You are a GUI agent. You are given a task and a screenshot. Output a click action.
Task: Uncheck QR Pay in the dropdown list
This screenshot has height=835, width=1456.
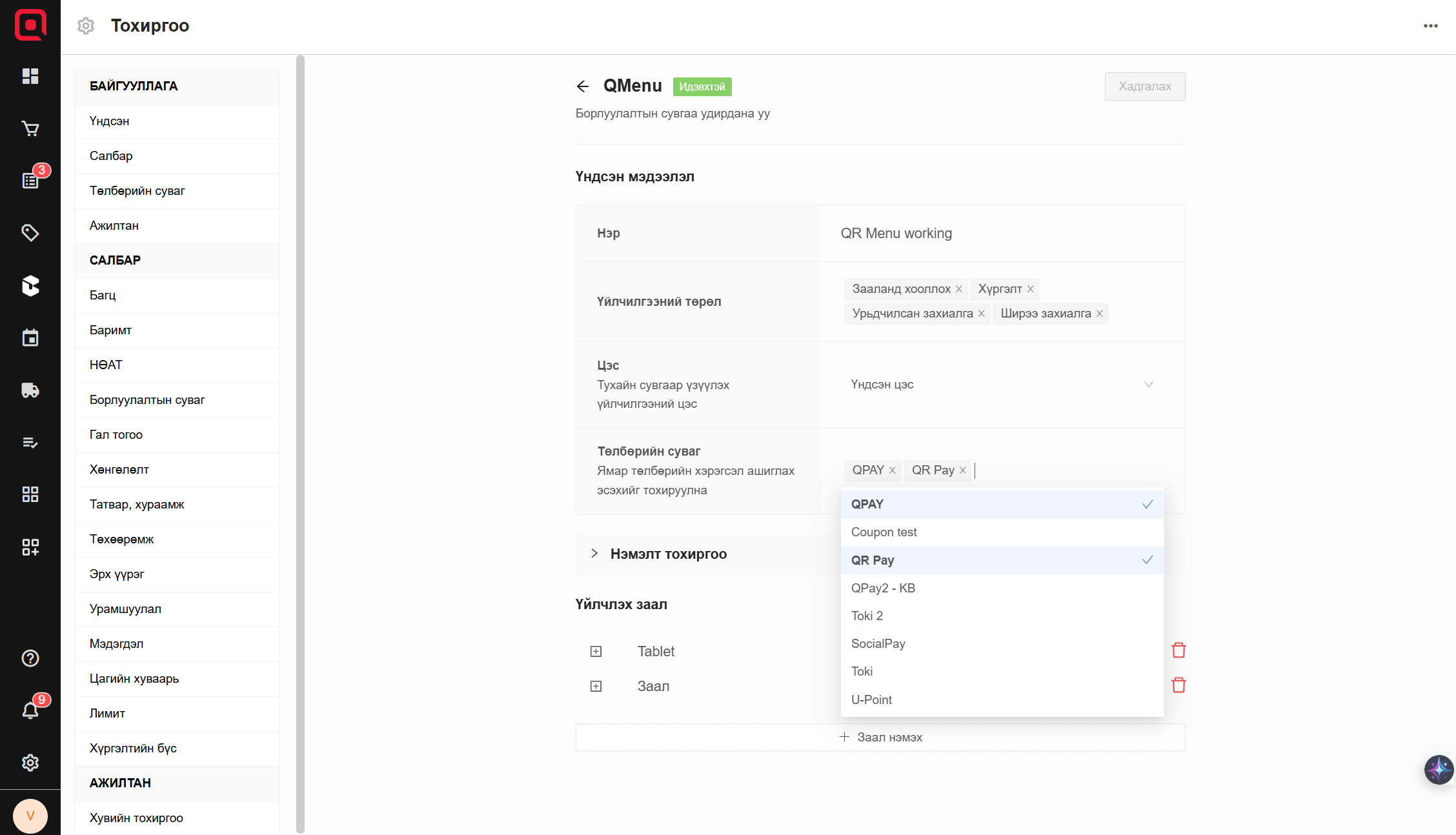click(1002, 560)
